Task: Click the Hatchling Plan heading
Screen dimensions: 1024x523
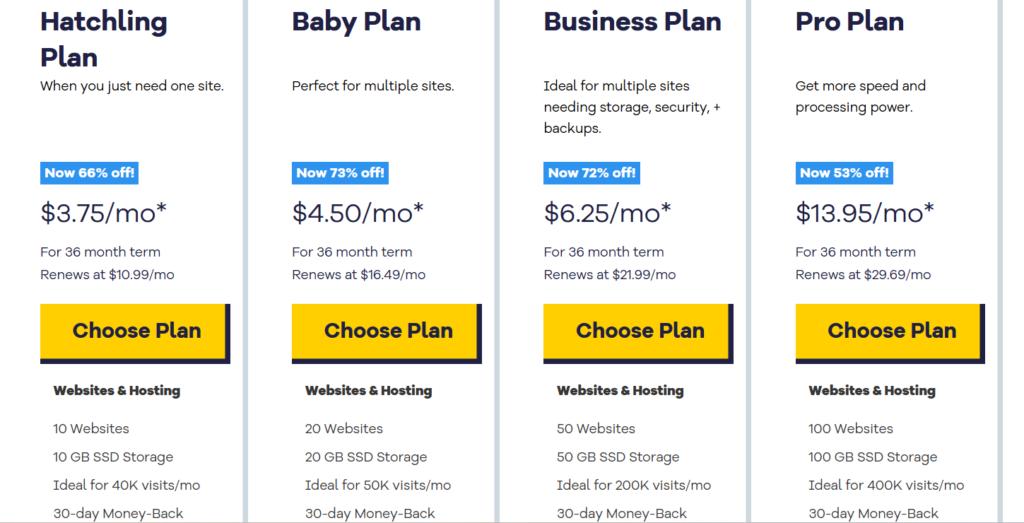Action: (104, 38)
